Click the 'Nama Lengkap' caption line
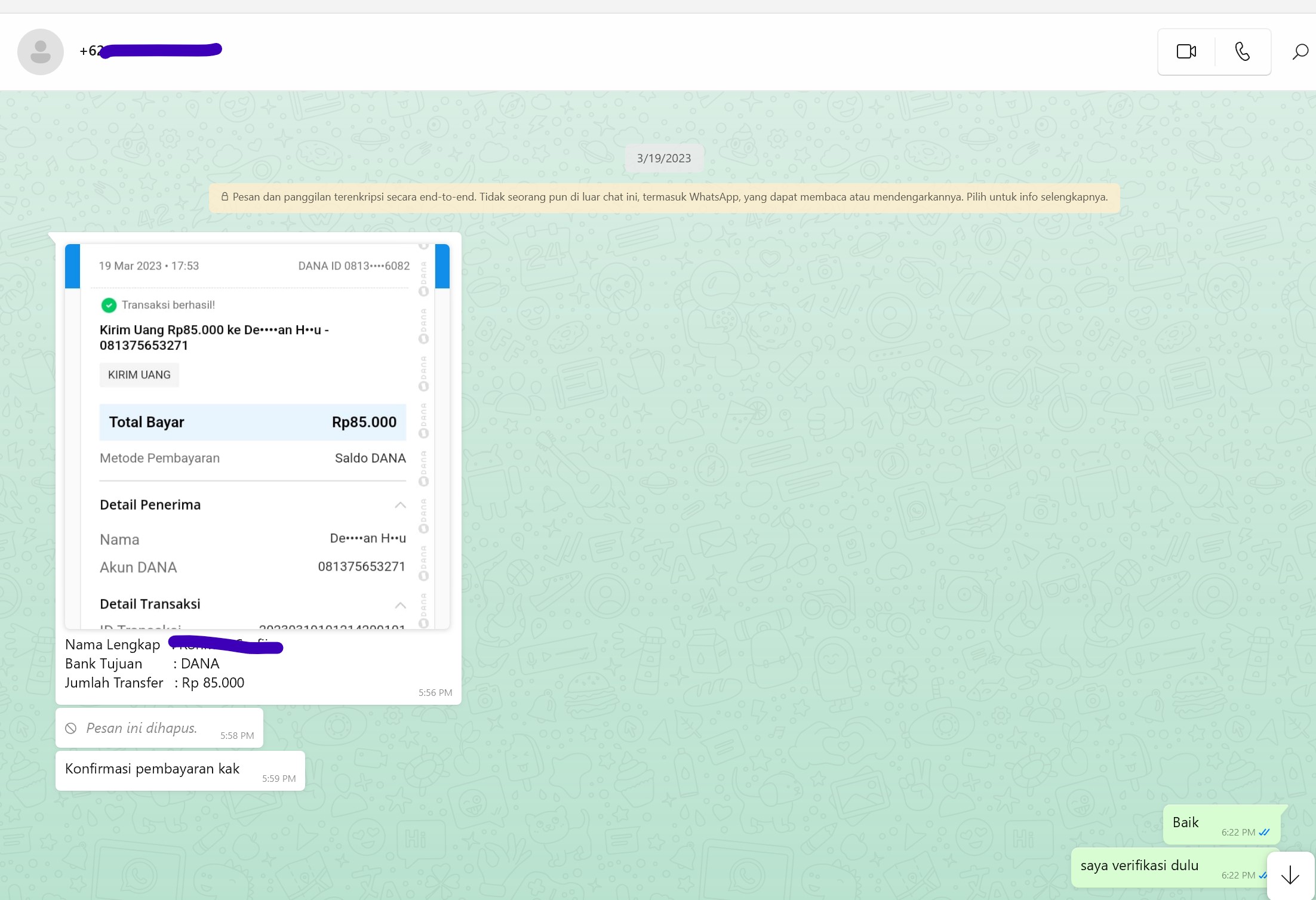The height and width of the screenshot is (900, 1316). [x=173, y=645]
